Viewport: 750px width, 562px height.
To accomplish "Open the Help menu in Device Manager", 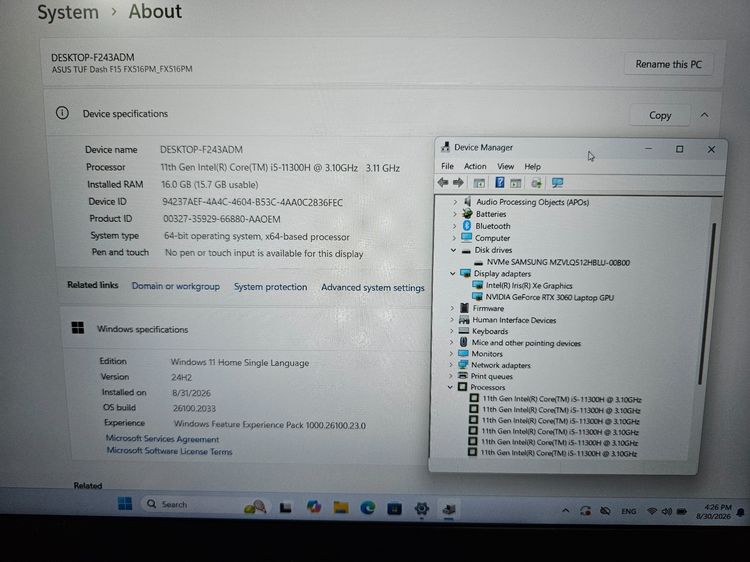I will (x=532, y=166).
